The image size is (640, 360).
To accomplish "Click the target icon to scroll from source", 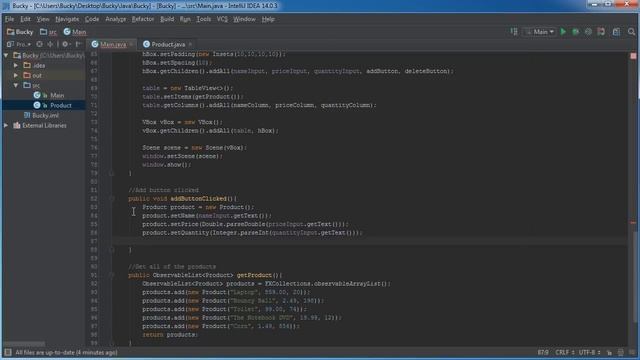I will click(39, 44).
